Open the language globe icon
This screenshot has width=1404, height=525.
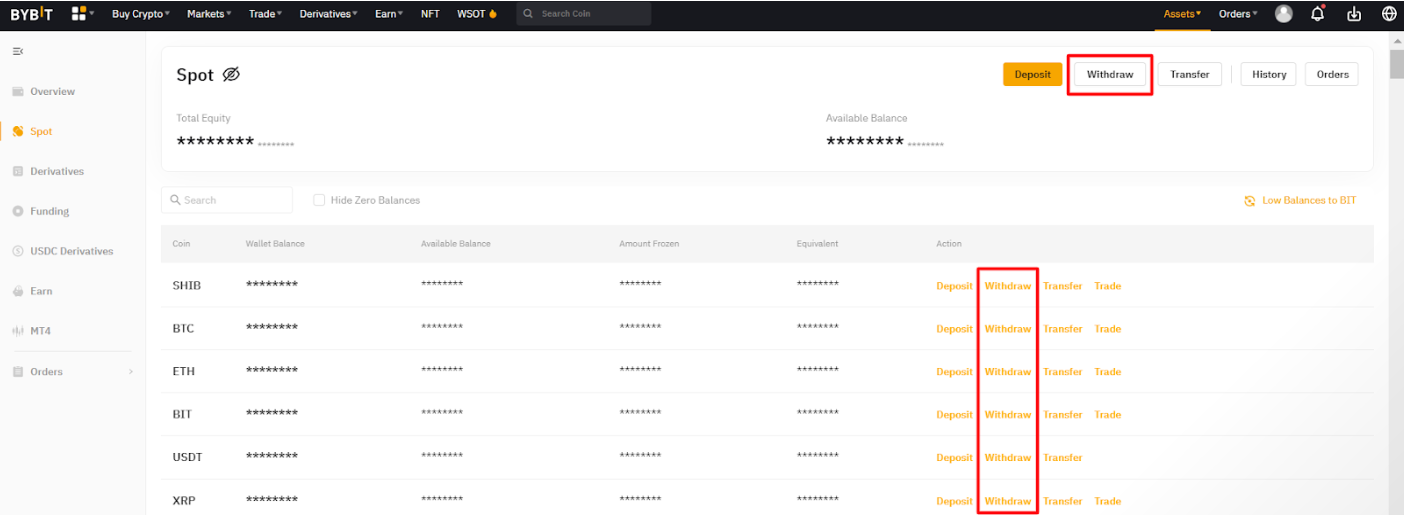point(1389,14)
